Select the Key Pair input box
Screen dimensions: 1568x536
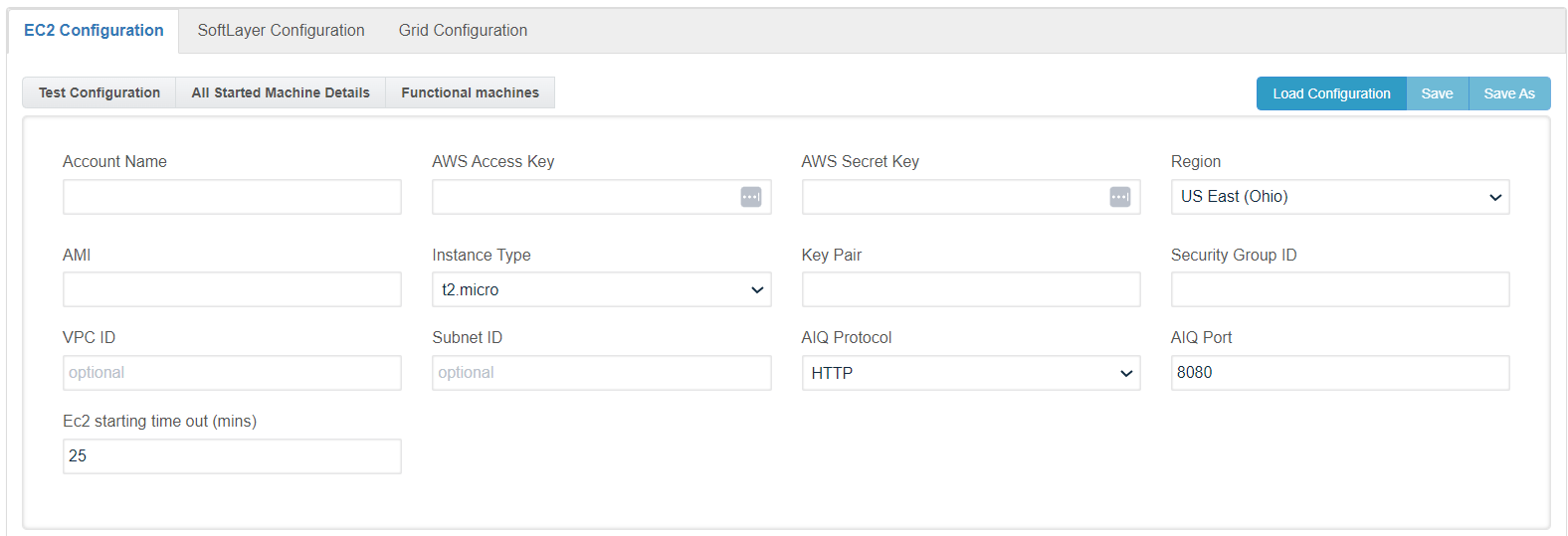pos(971,289)
